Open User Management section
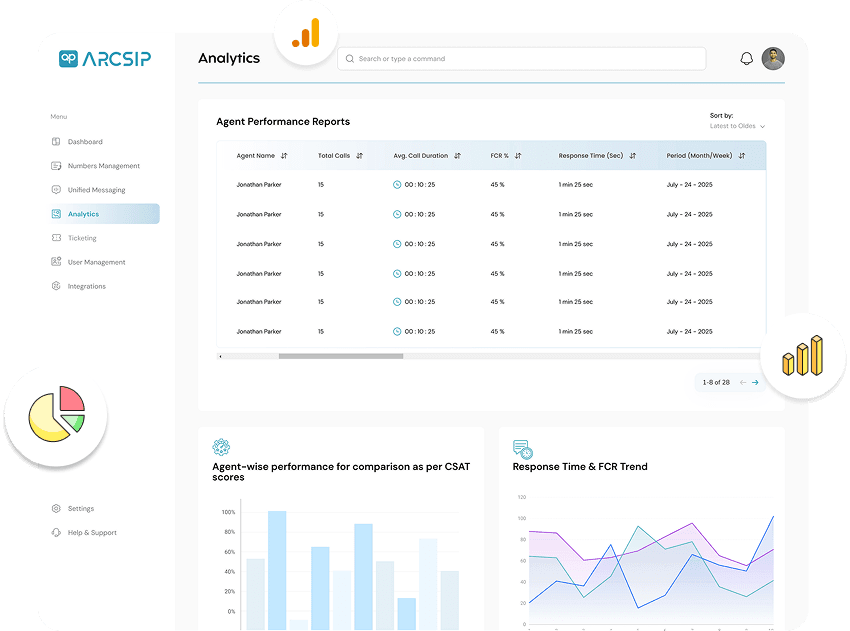 [96, 262]
